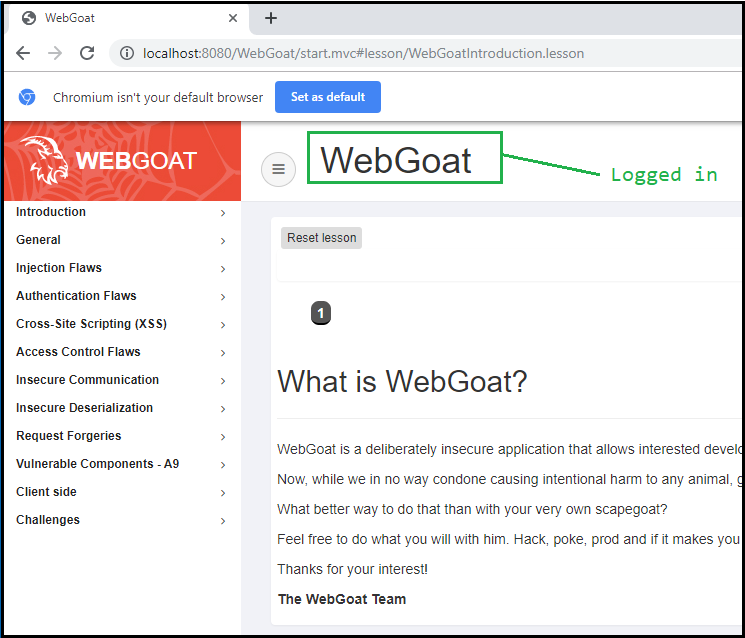The image size is (745, 638).
Task: Go back using browser back arrow
Action: click(x=24, y=53)
